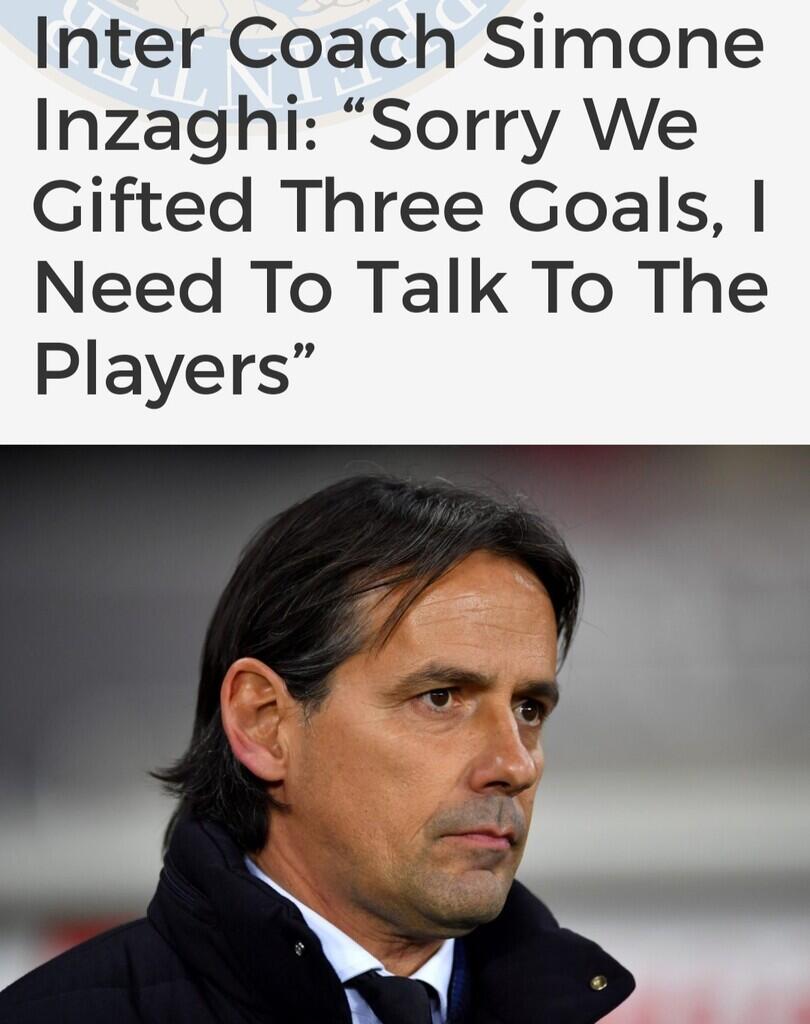
Task: Click the brass snap button on coat collar
Action: (598, 982)
